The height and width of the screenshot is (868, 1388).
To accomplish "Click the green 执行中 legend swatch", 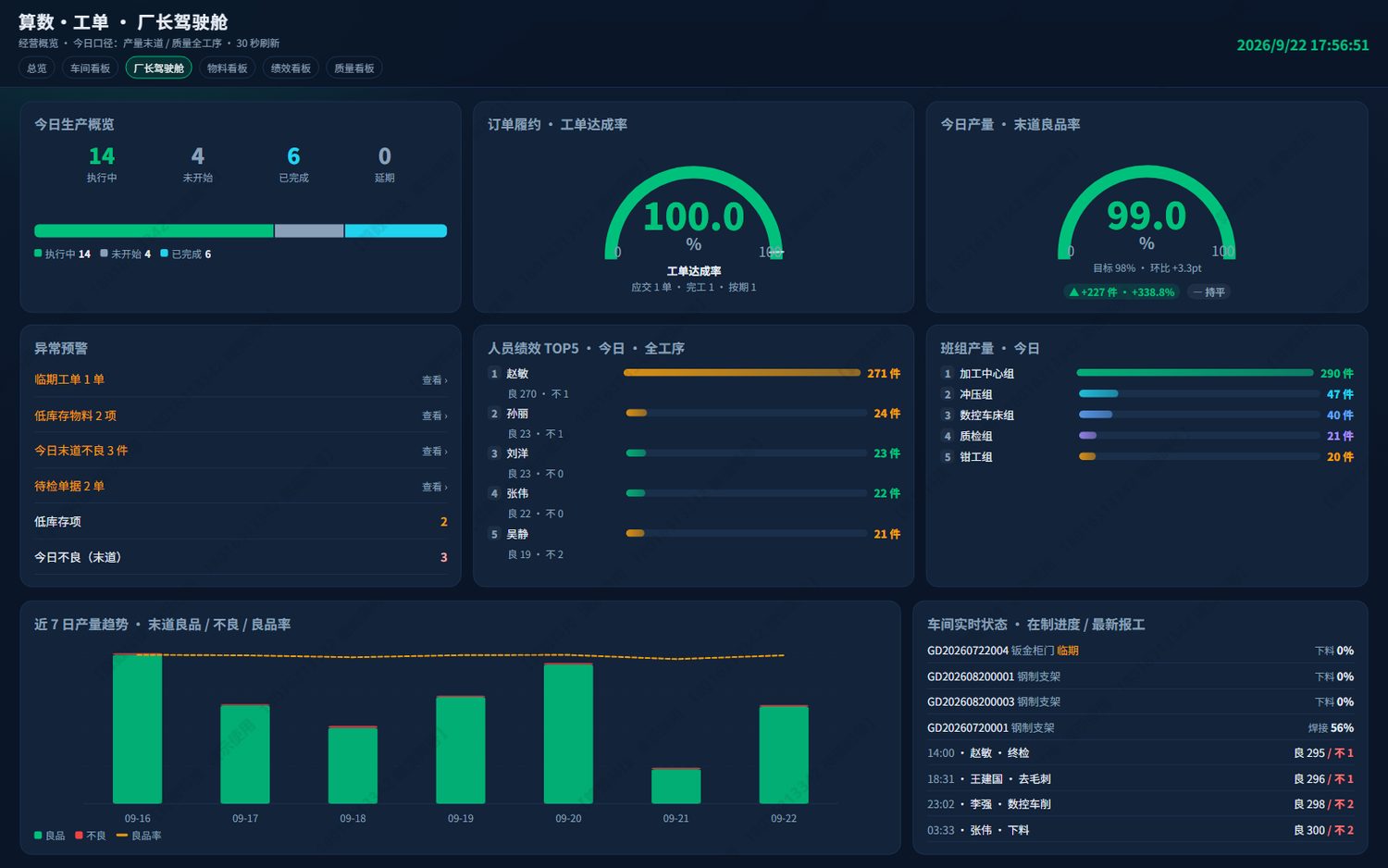I will pyautogui.click(x=38, y=254).
